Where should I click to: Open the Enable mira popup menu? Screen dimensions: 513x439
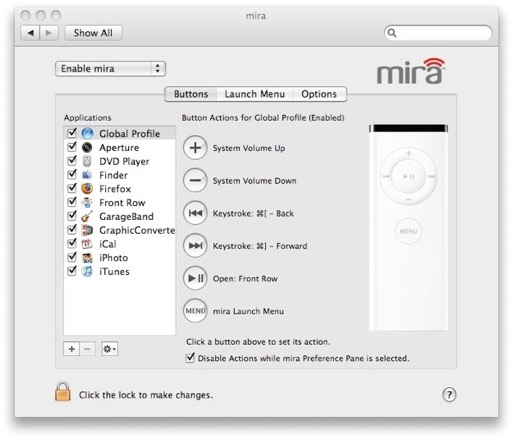coord(110,69)
